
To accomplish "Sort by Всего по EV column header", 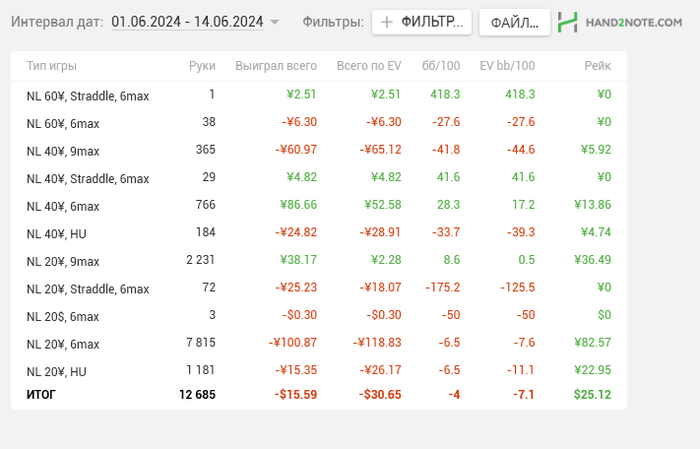I will click(x=369, y=66).
